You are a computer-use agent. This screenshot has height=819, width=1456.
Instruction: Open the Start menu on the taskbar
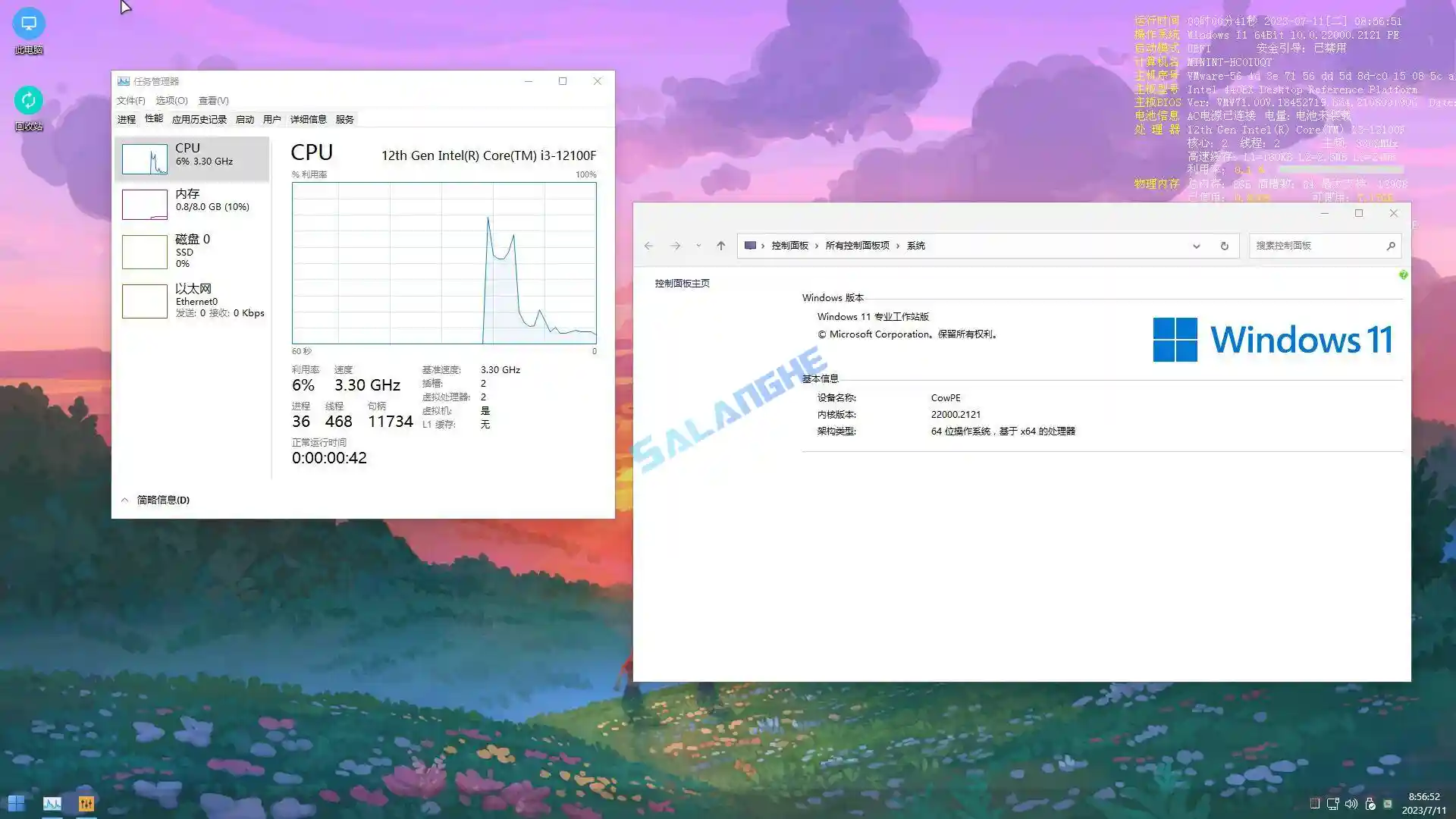click(16, 803)
